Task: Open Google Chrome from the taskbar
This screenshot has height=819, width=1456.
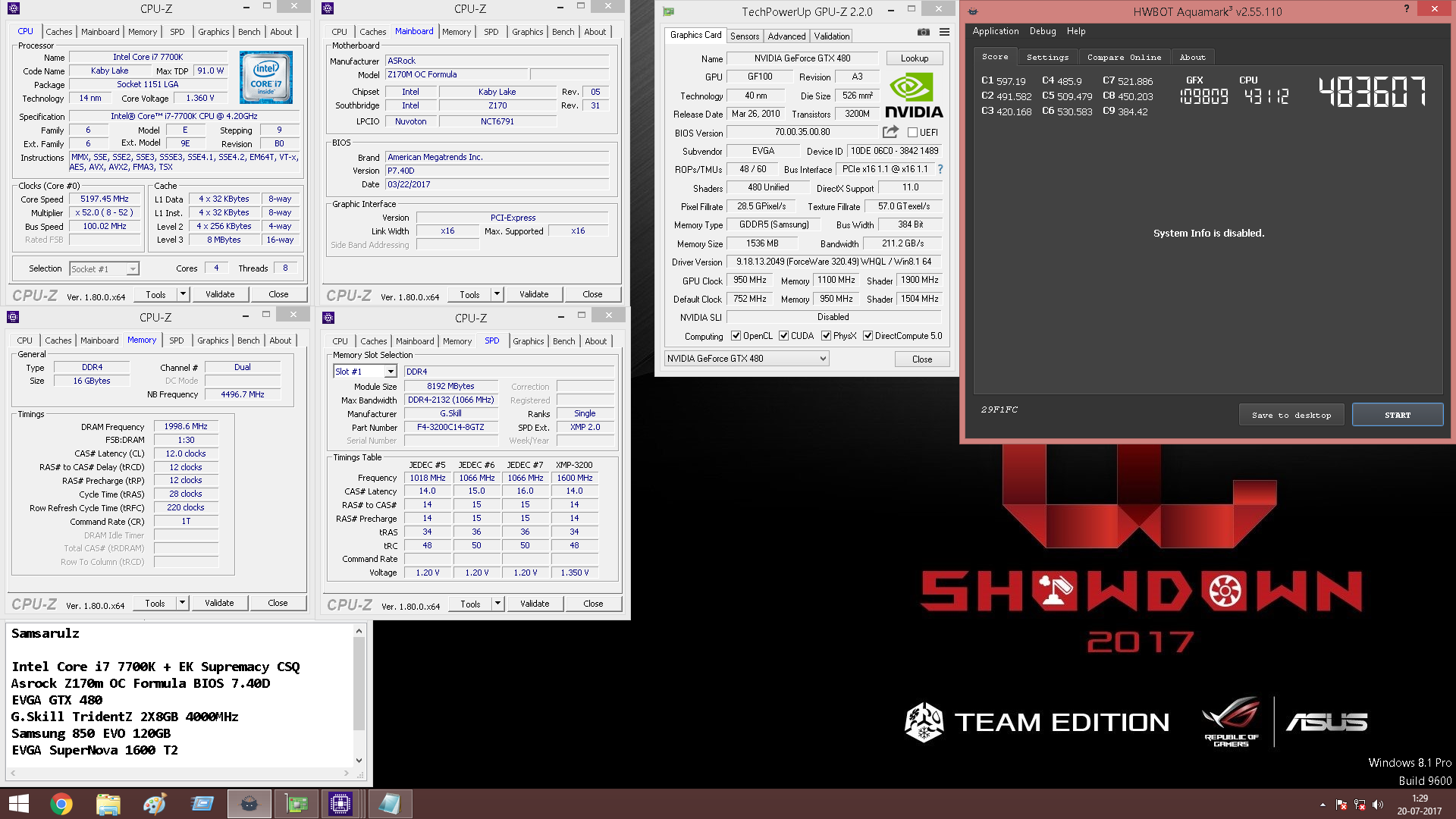Action: [61, 804]
